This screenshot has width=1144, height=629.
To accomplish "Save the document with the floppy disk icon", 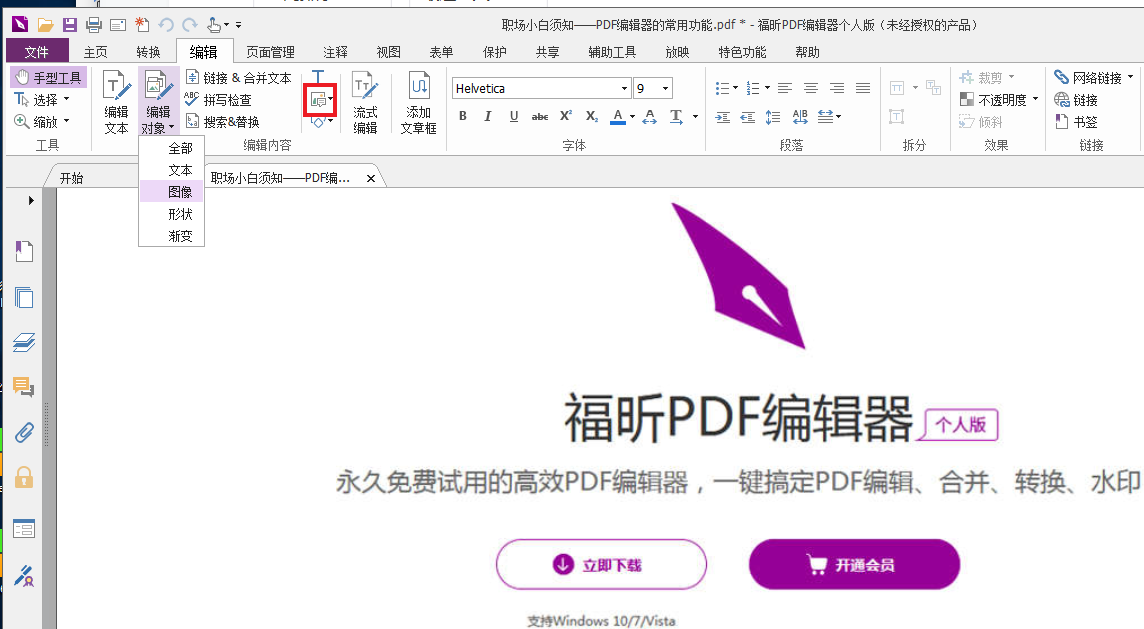I will (69, 26).
